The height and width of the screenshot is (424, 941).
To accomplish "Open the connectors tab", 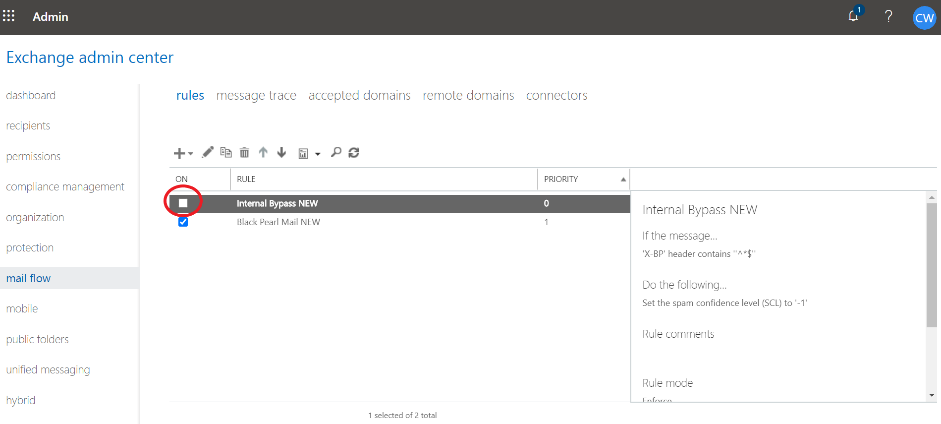I will (557, 95).
